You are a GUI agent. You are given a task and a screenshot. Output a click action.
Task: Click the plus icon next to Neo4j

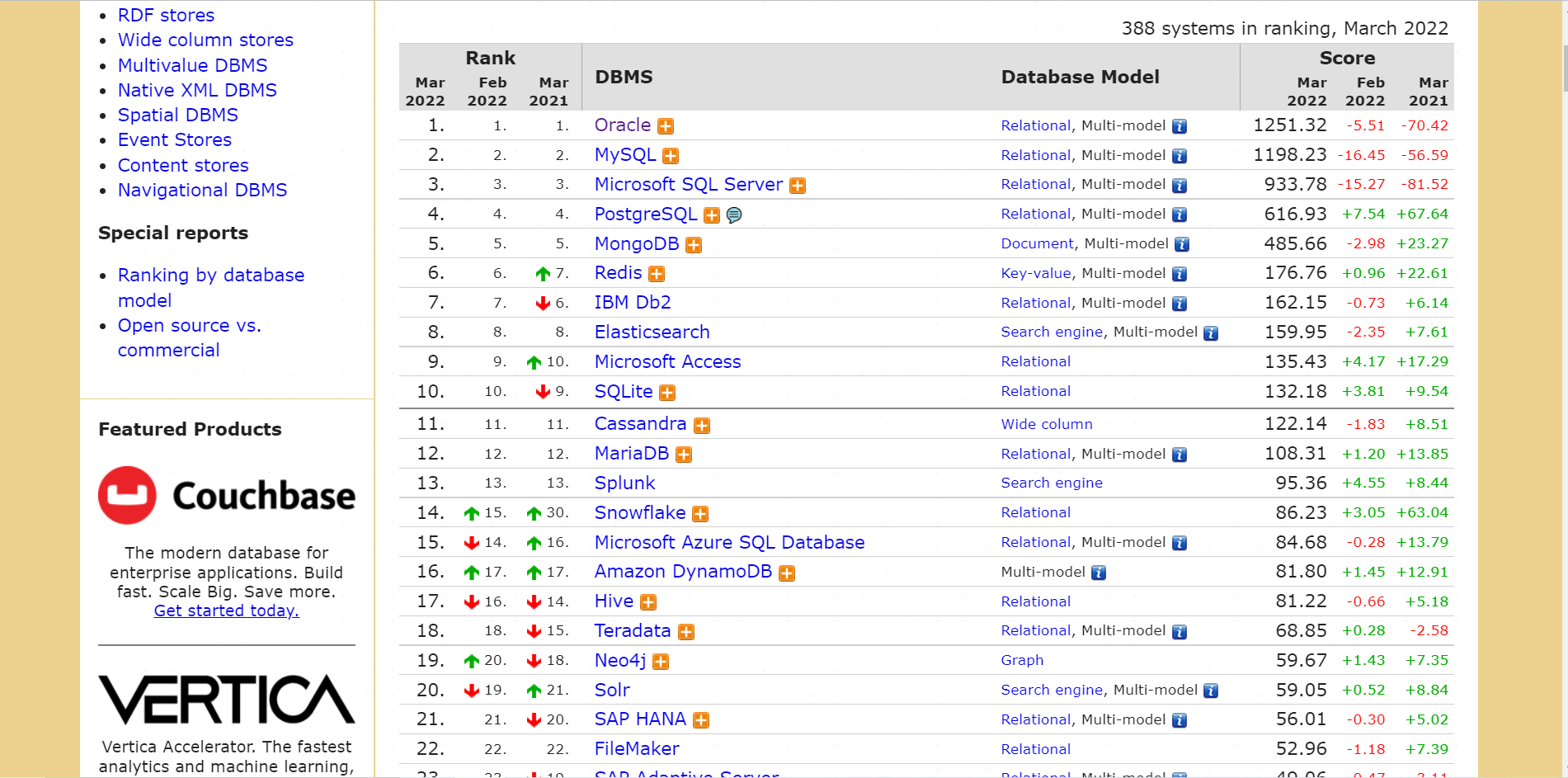661,662
